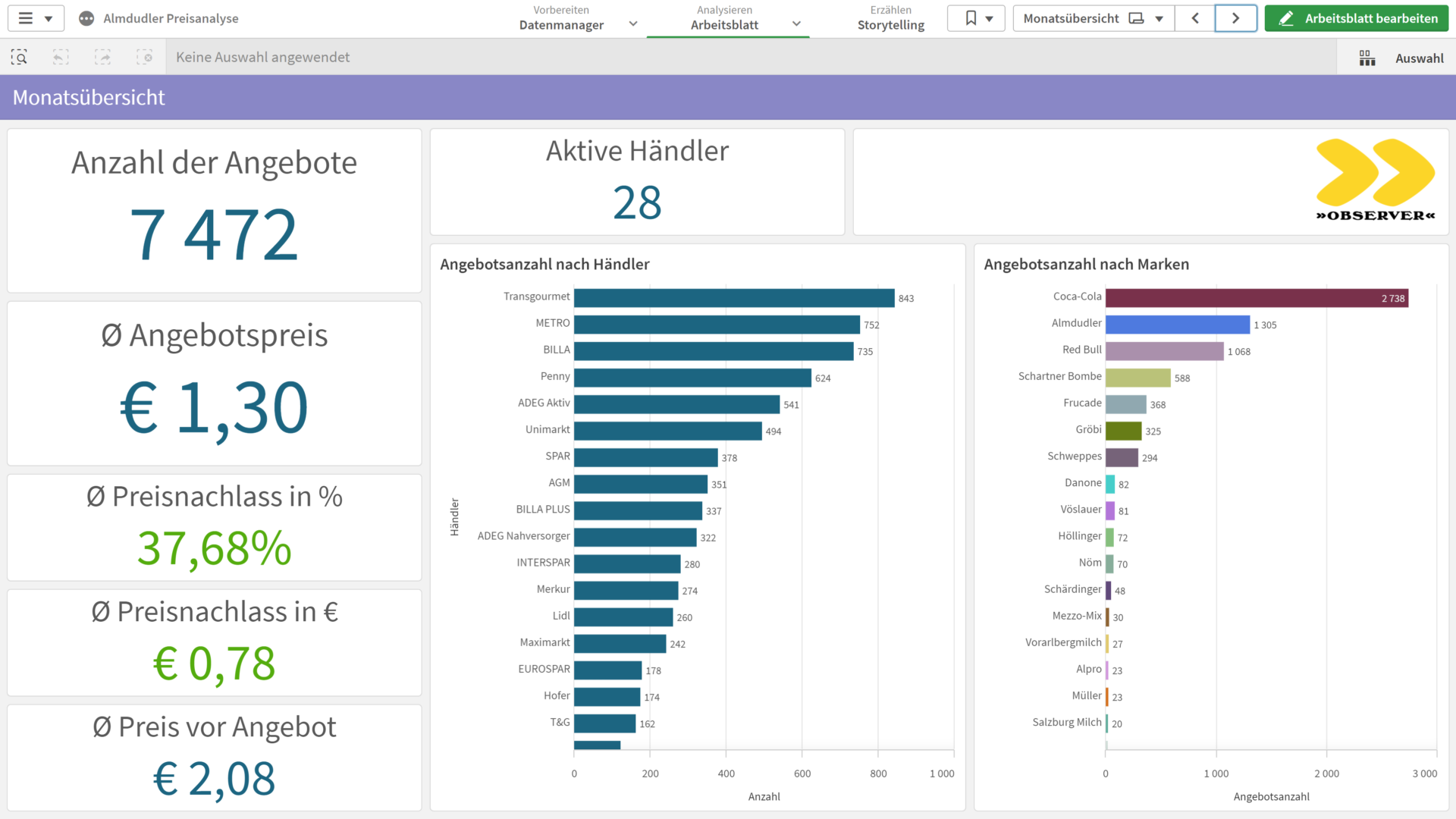Open the smart search selection tool
Screen dimensions: 1456x819
(19, 57)
